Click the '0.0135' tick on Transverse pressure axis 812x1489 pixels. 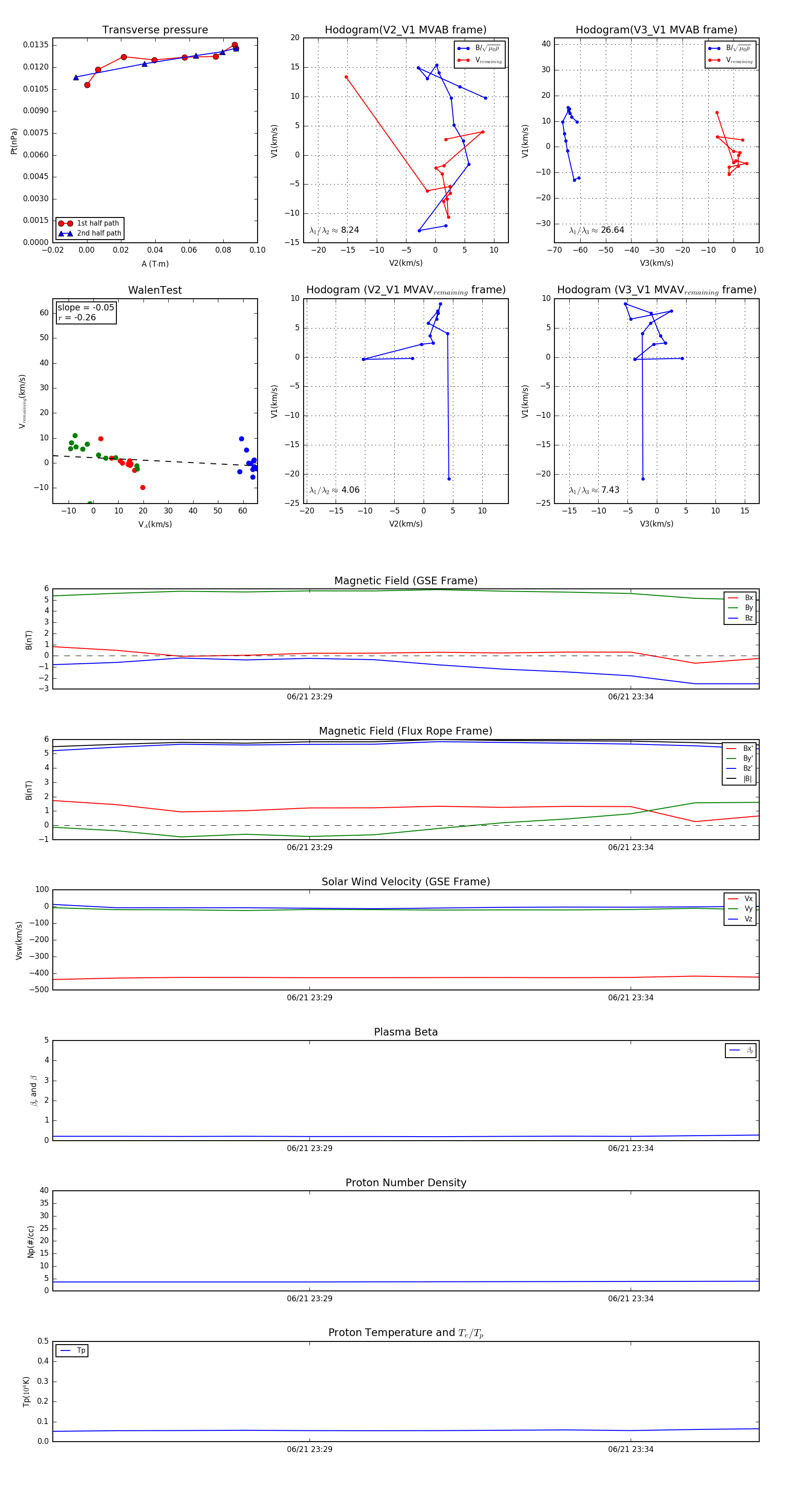pyautogui.click(x=36, y=45)
